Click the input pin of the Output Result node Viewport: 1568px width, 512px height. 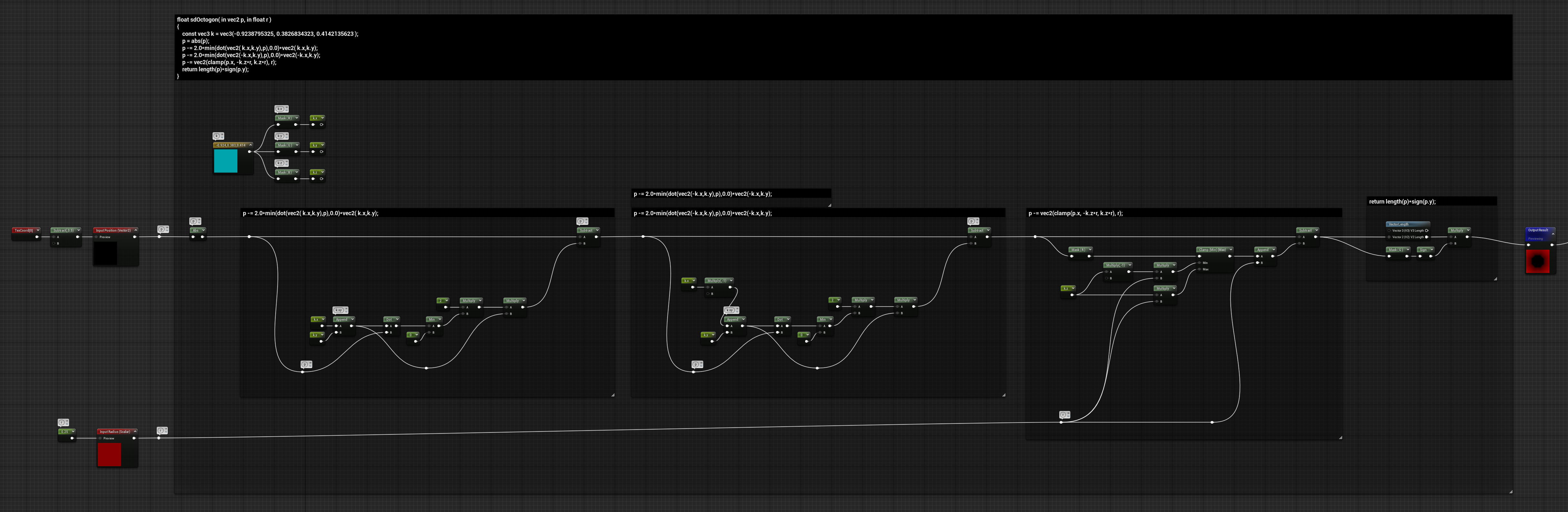[x=1528, y=244]
